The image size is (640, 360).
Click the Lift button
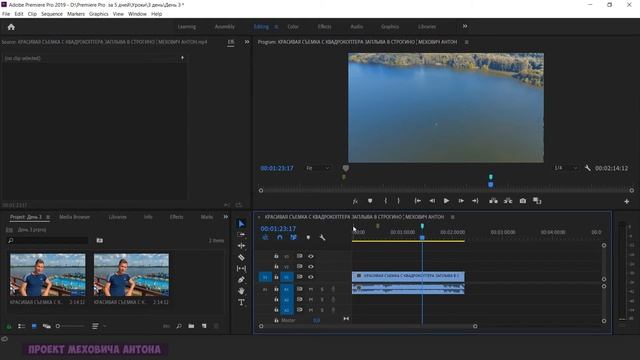tap(493, 201)
